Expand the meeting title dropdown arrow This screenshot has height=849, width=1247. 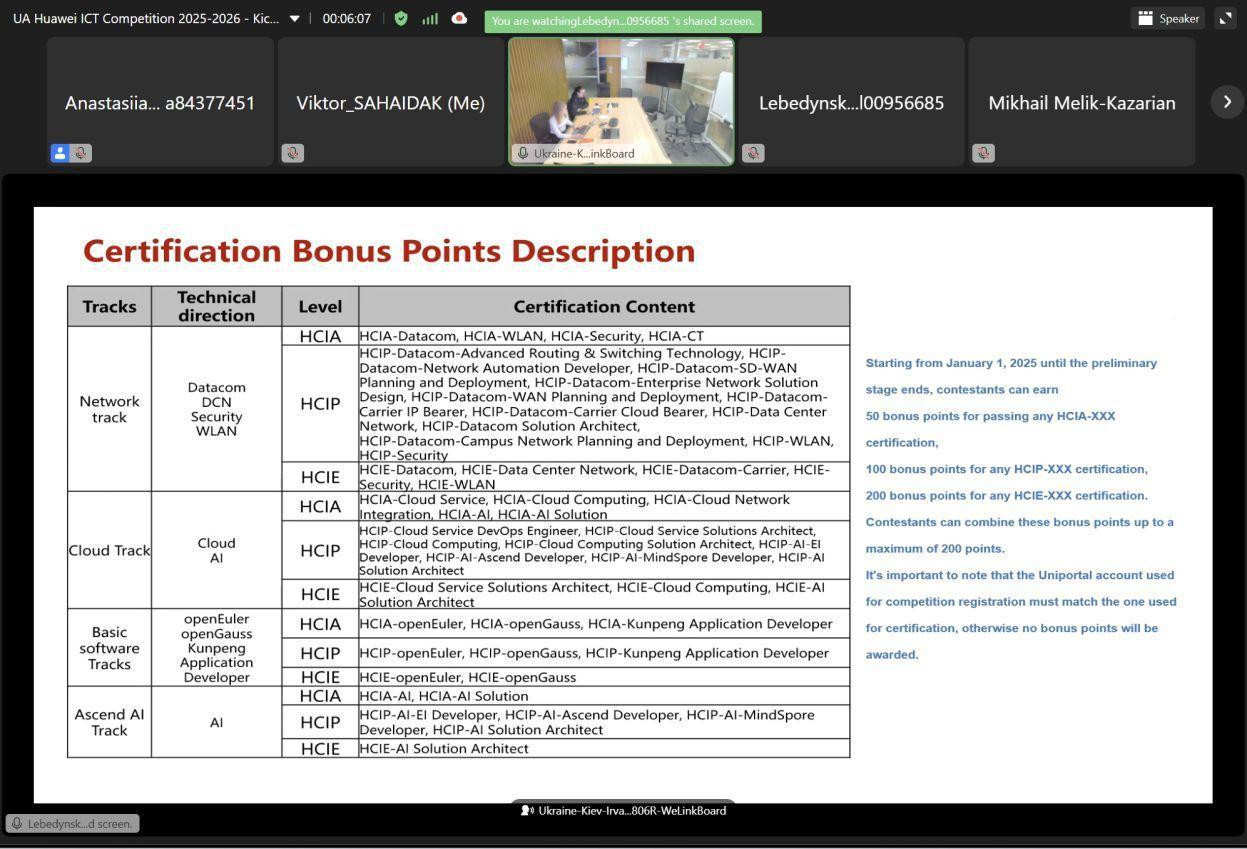coord(294,19)
